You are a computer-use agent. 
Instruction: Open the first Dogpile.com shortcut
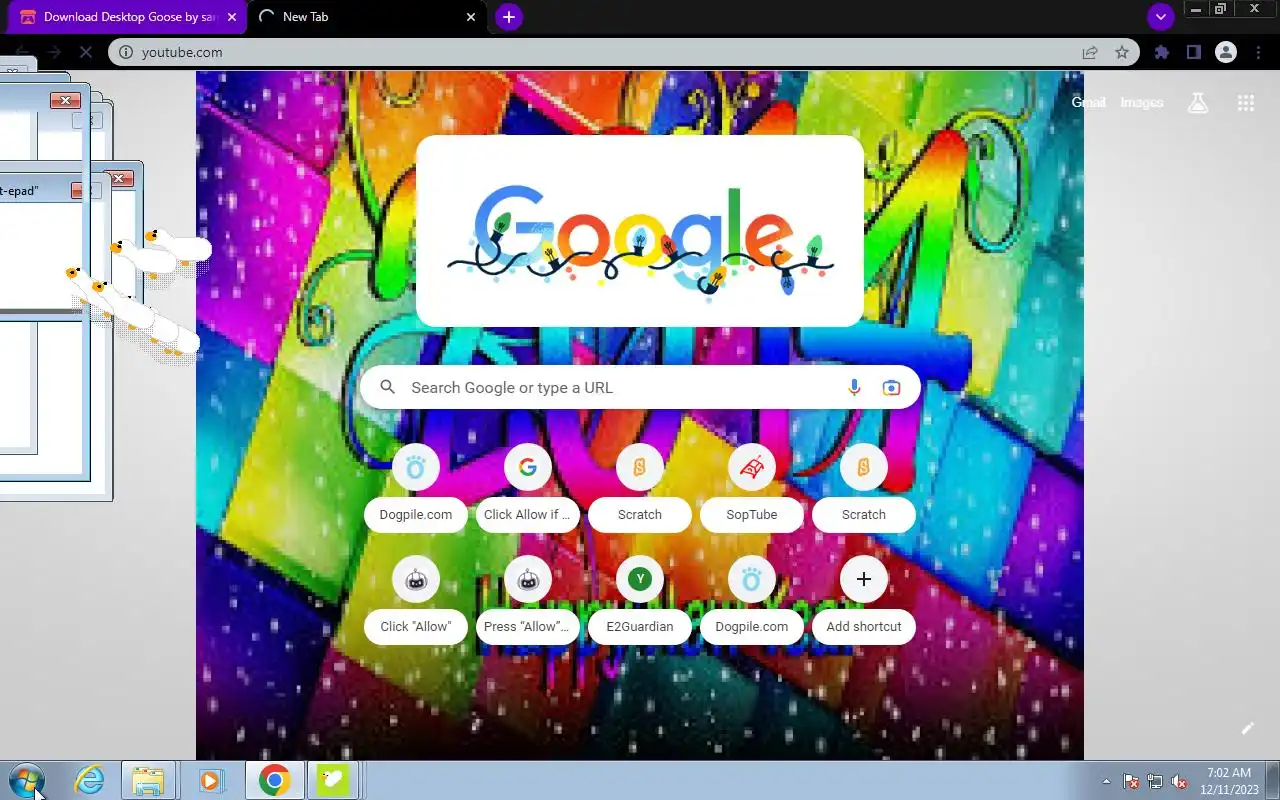click(416, 490)
